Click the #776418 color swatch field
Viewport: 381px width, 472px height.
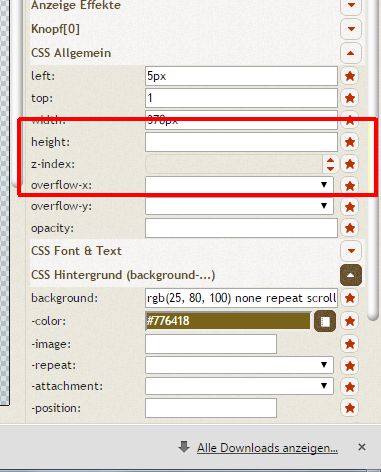coord(228,321)
